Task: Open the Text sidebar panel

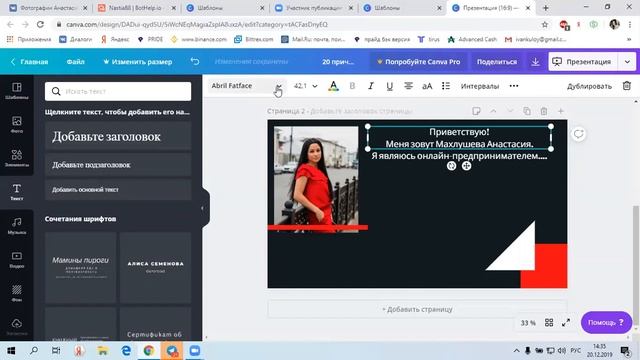Action: coord(17,192)
